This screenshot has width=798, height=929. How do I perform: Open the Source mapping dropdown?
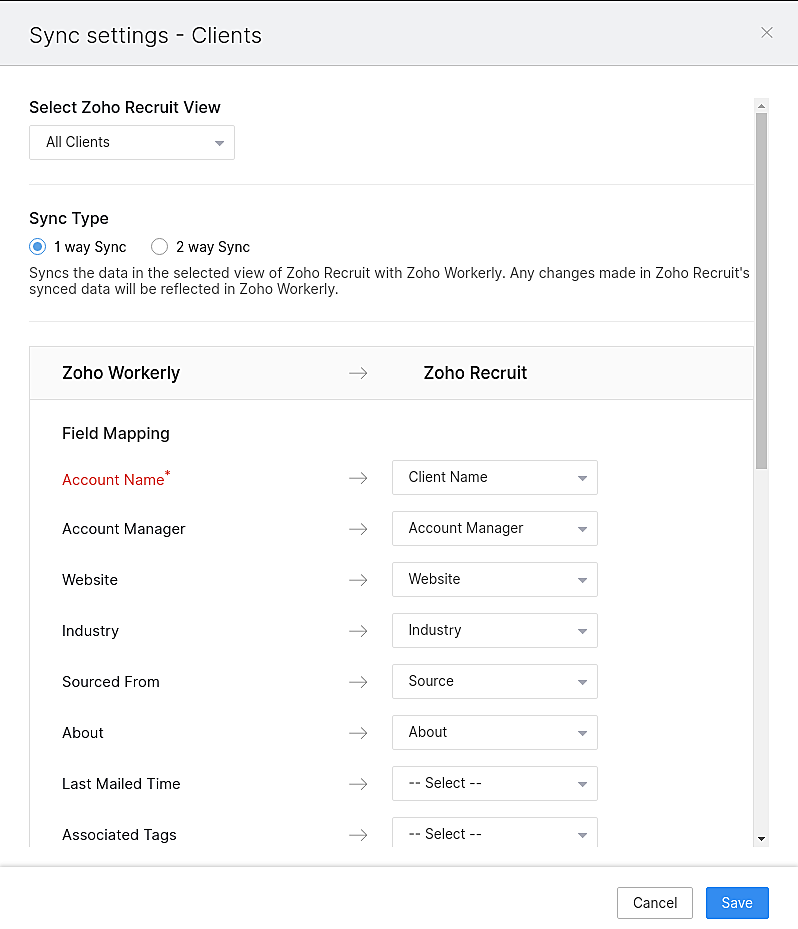coord(495,681)
